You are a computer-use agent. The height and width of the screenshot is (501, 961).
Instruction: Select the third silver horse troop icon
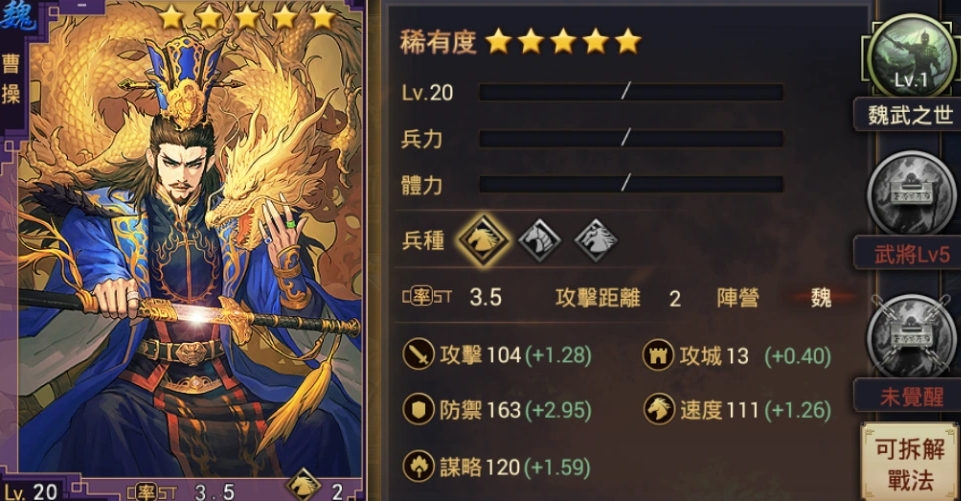(x=596, y=240)
